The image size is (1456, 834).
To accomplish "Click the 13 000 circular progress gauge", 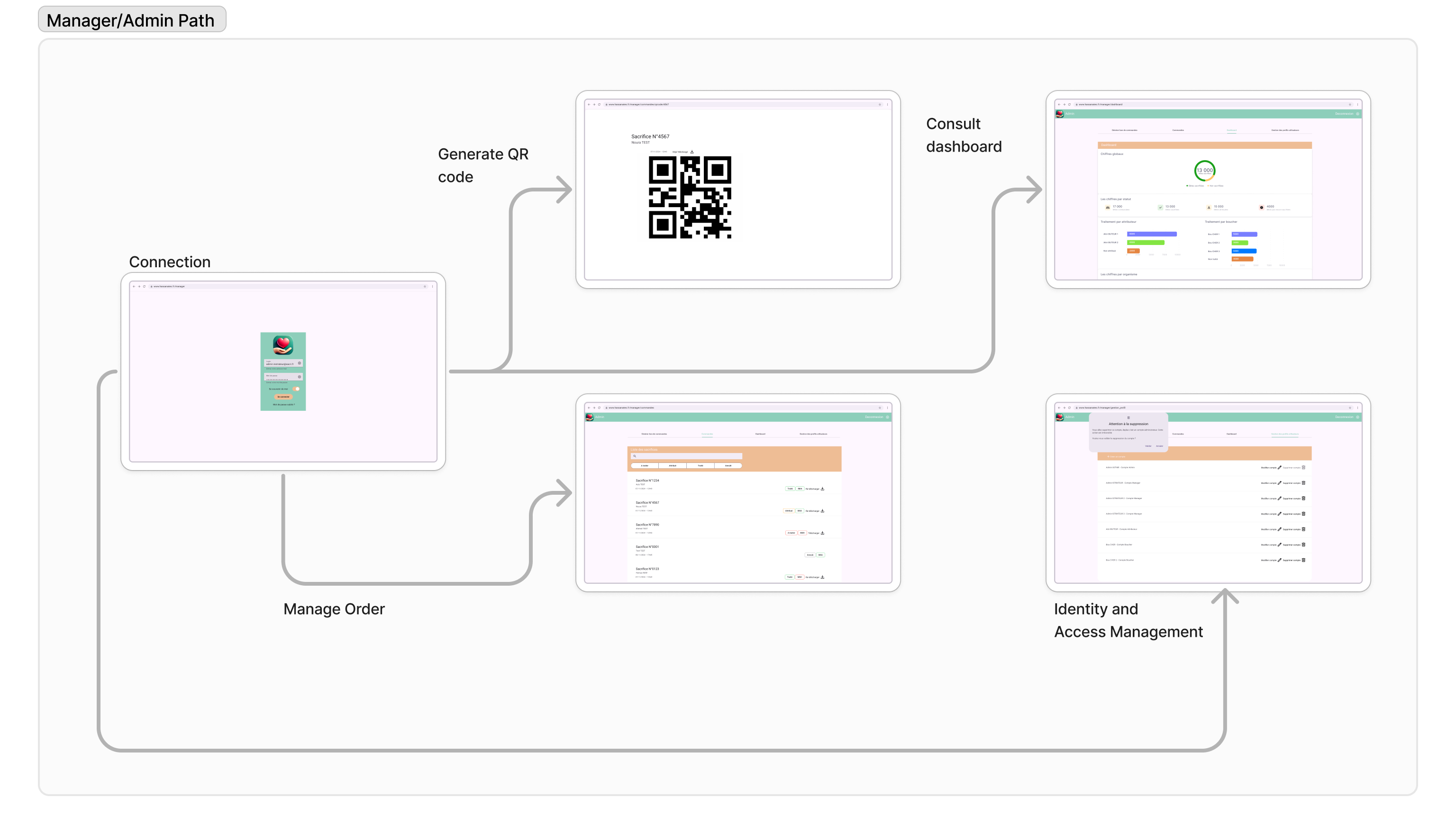I will (x=1204, y=170).
